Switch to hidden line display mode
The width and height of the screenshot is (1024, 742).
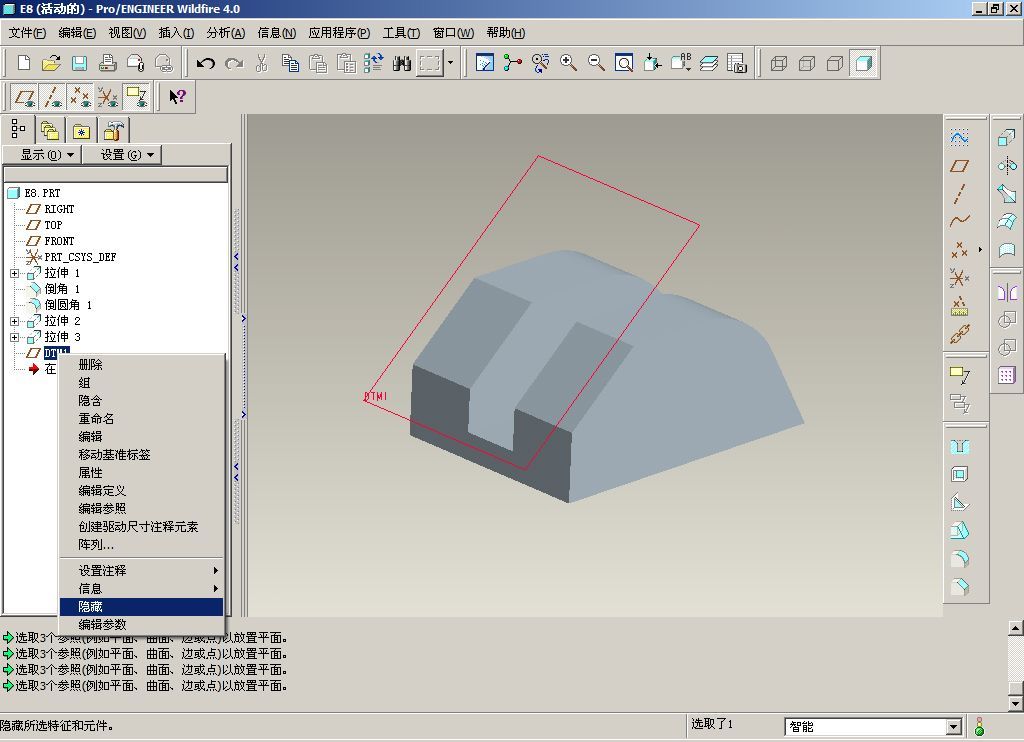click(x=807, y=63)
